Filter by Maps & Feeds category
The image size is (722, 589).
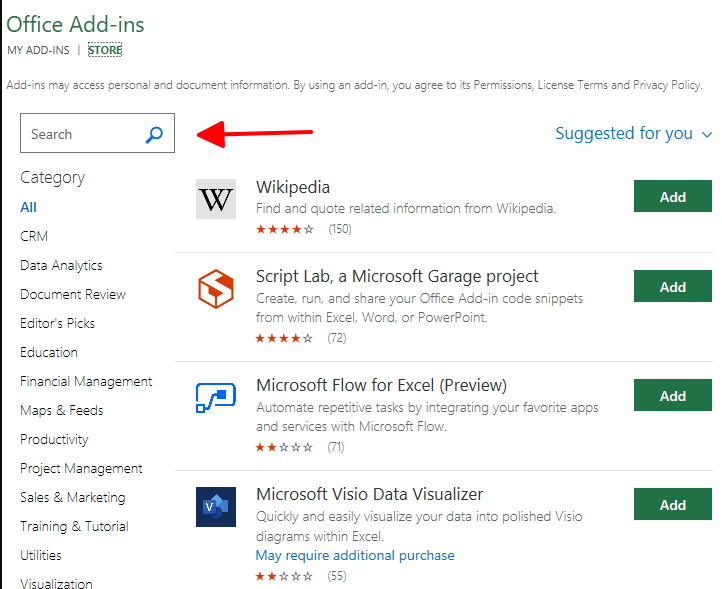click(62, 410)
